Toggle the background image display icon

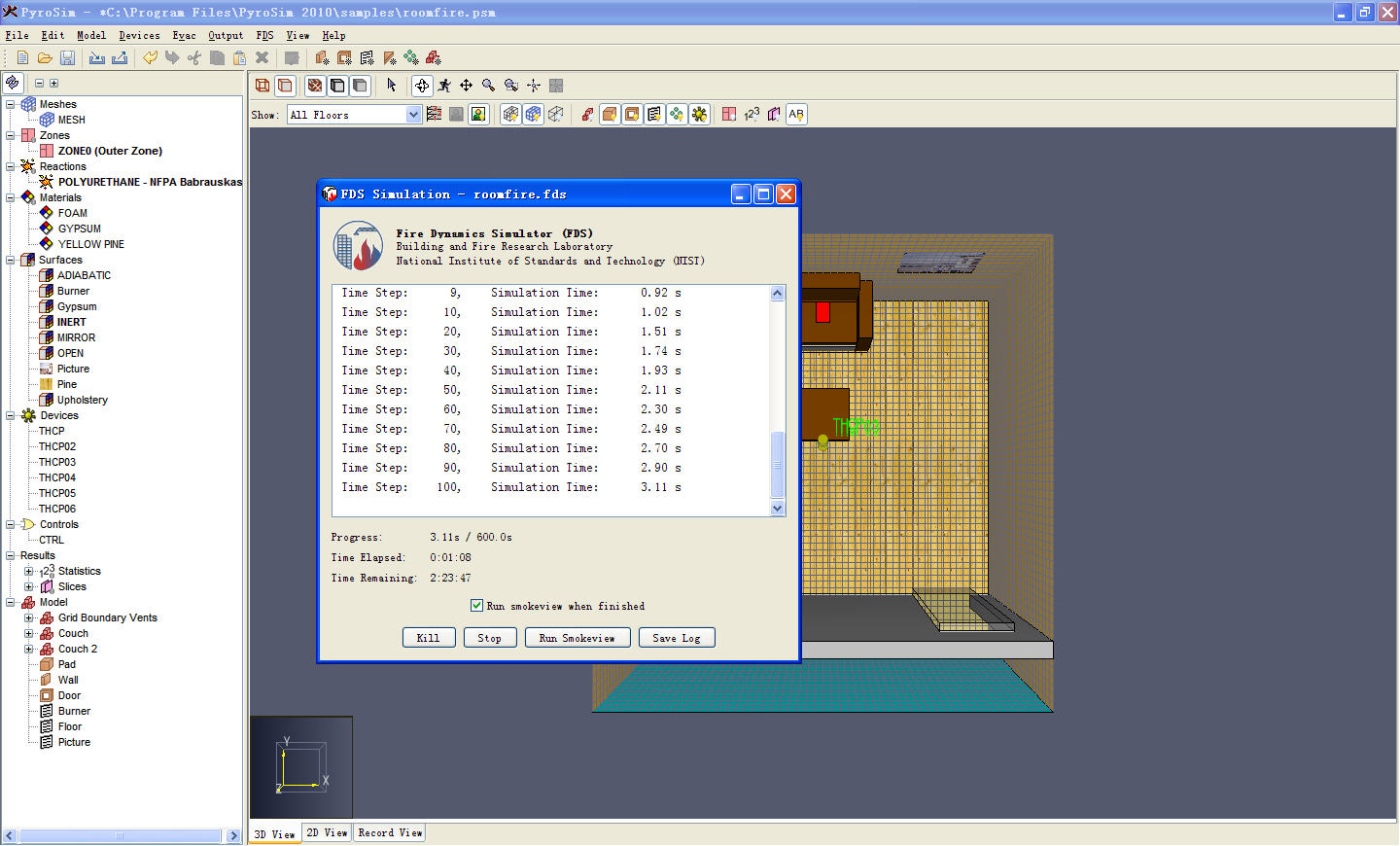tap(478, 114)
